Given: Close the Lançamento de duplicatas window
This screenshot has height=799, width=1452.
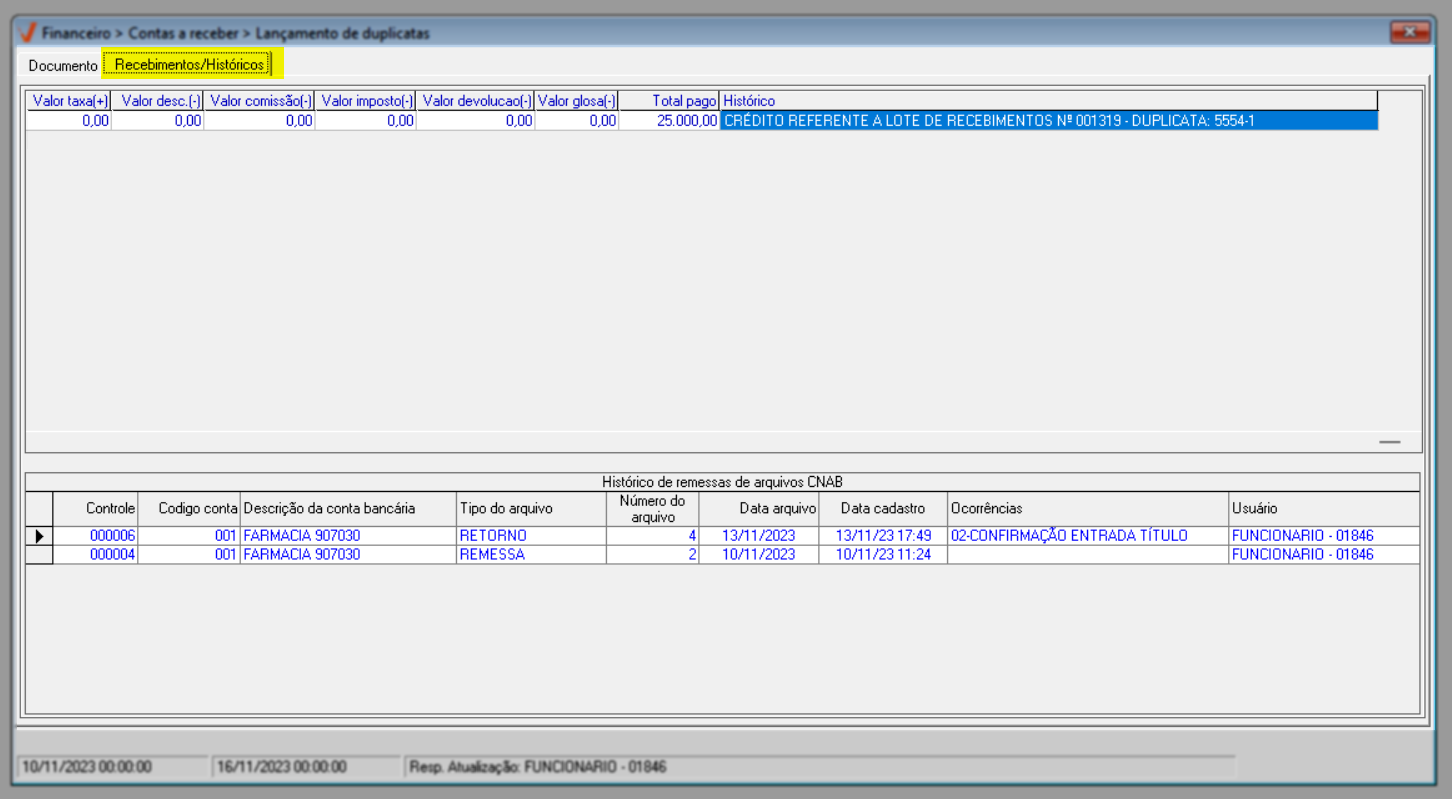Looking at the screenshot, I should point(1409,32).
